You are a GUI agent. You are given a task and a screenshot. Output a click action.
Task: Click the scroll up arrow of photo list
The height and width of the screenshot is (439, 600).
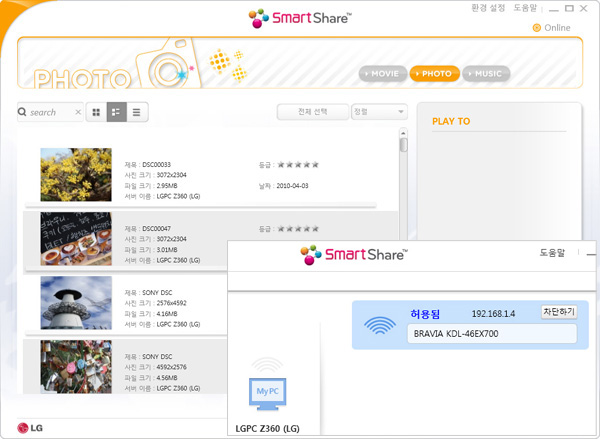(403, 133)
